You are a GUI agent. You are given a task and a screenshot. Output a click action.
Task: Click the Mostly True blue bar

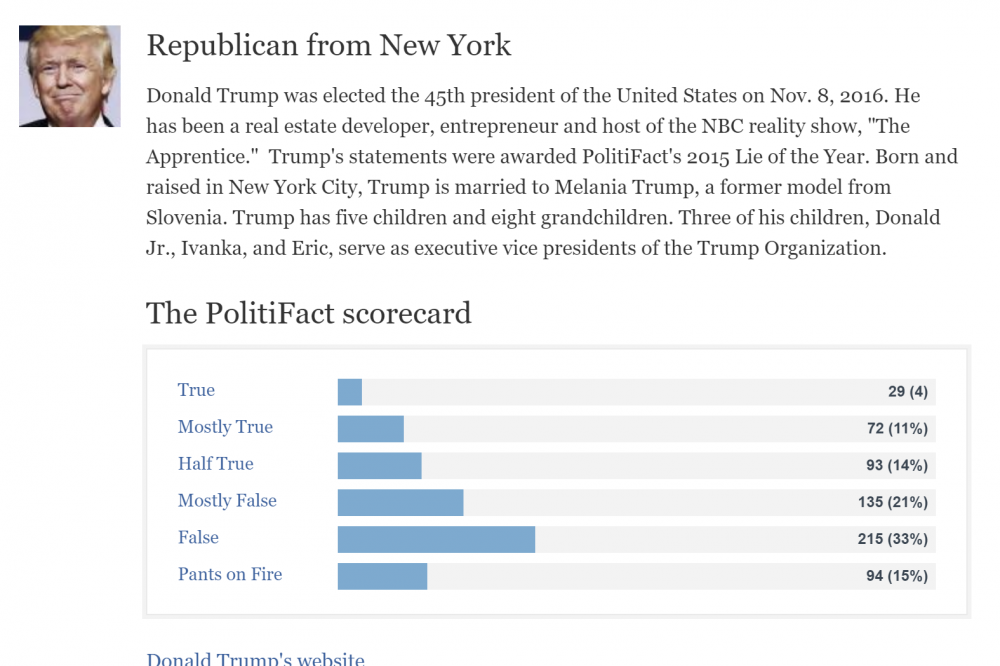click(371, 429)
